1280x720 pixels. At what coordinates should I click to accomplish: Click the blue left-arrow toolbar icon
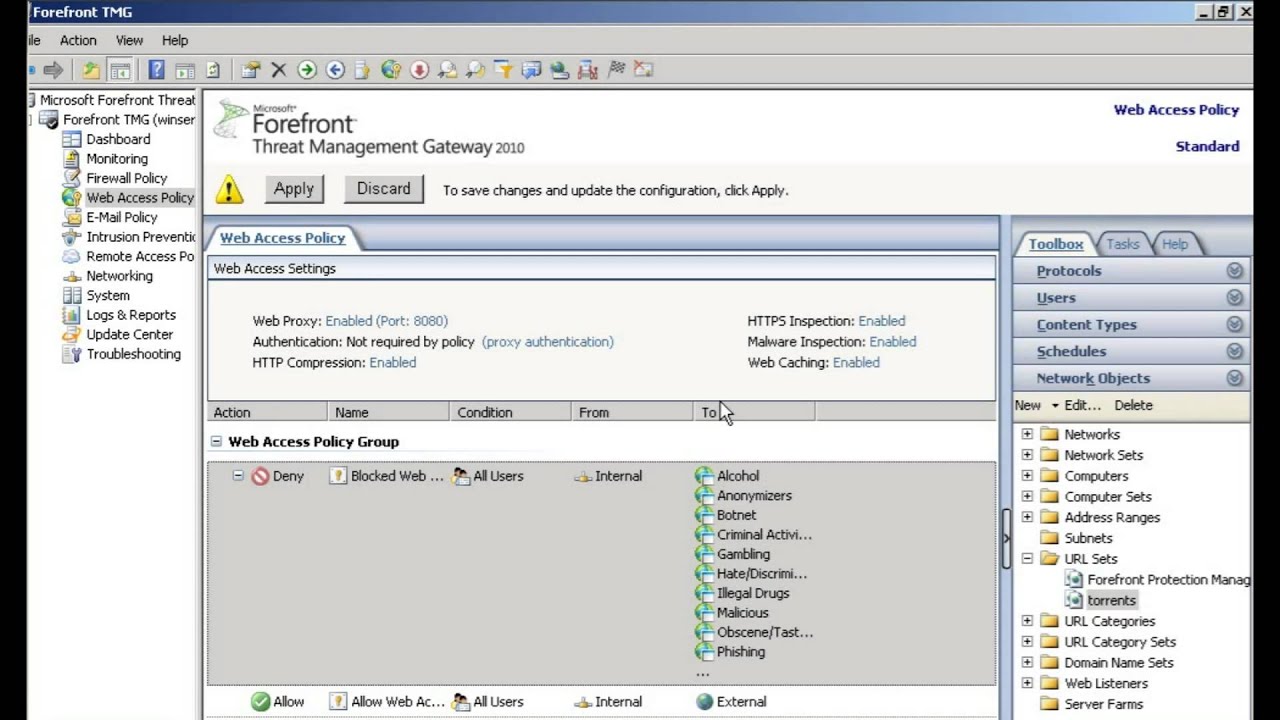click(335, 70)
